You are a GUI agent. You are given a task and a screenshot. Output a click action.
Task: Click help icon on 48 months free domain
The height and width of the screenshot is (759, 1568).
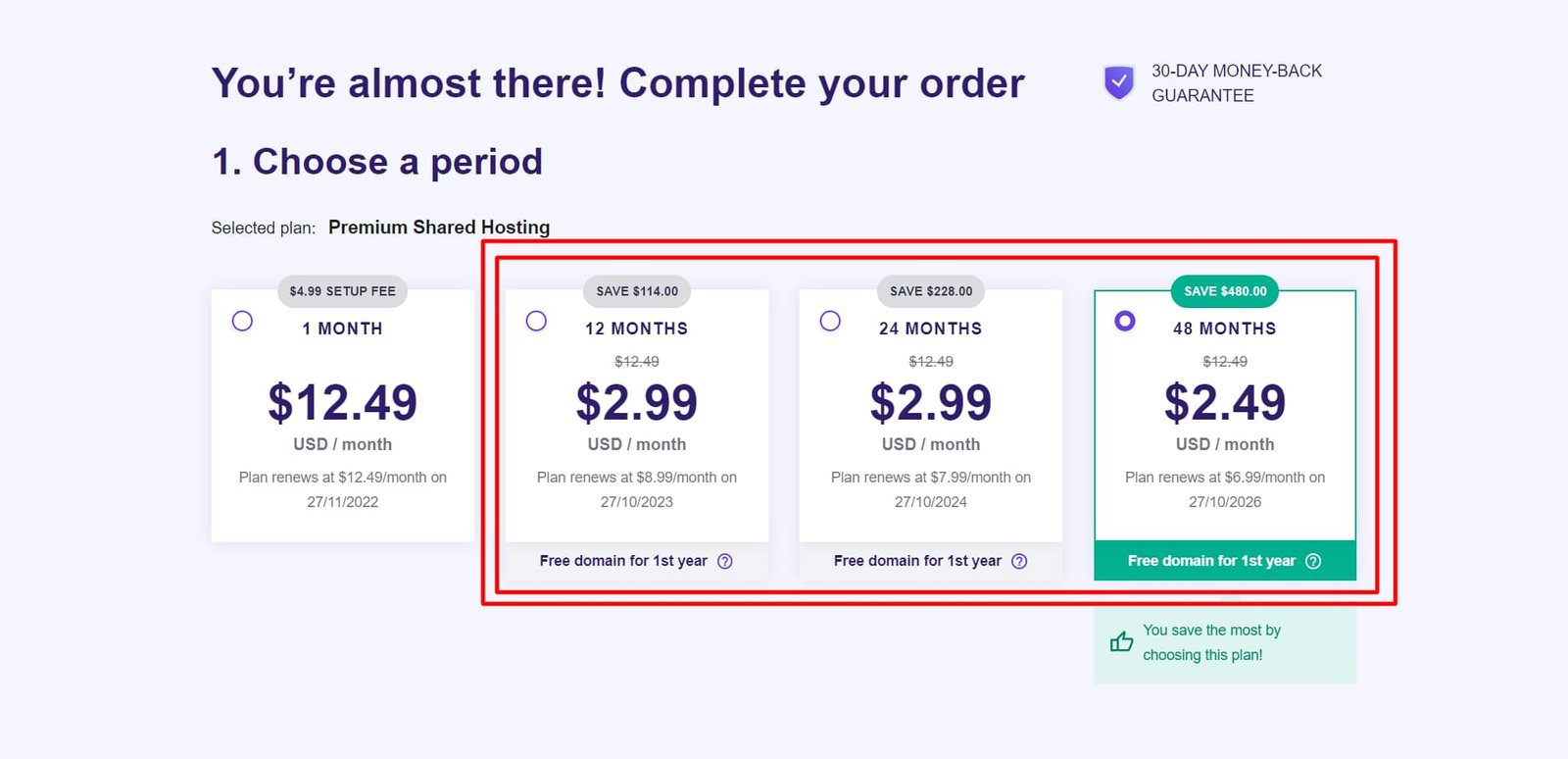tap(1313, 561)
